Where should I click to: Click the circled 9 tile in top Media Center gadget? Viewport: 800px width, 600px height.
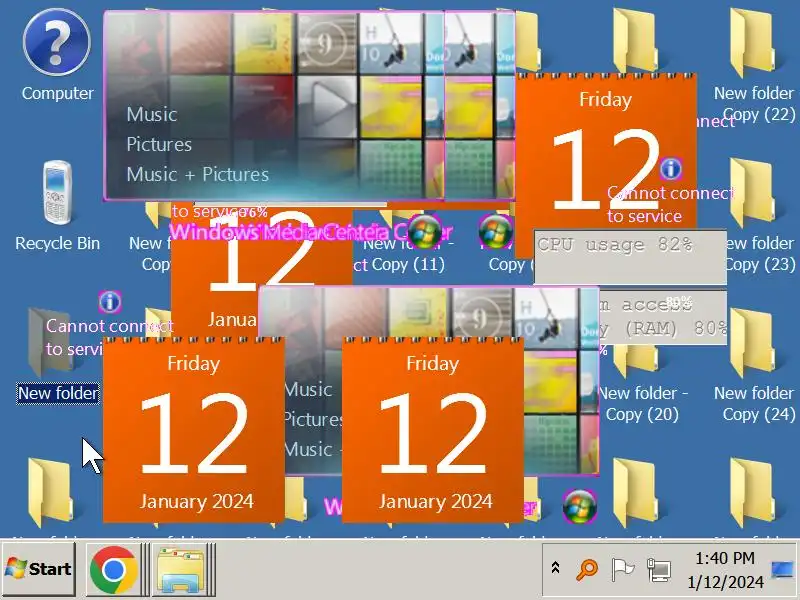tap(327, 43)
